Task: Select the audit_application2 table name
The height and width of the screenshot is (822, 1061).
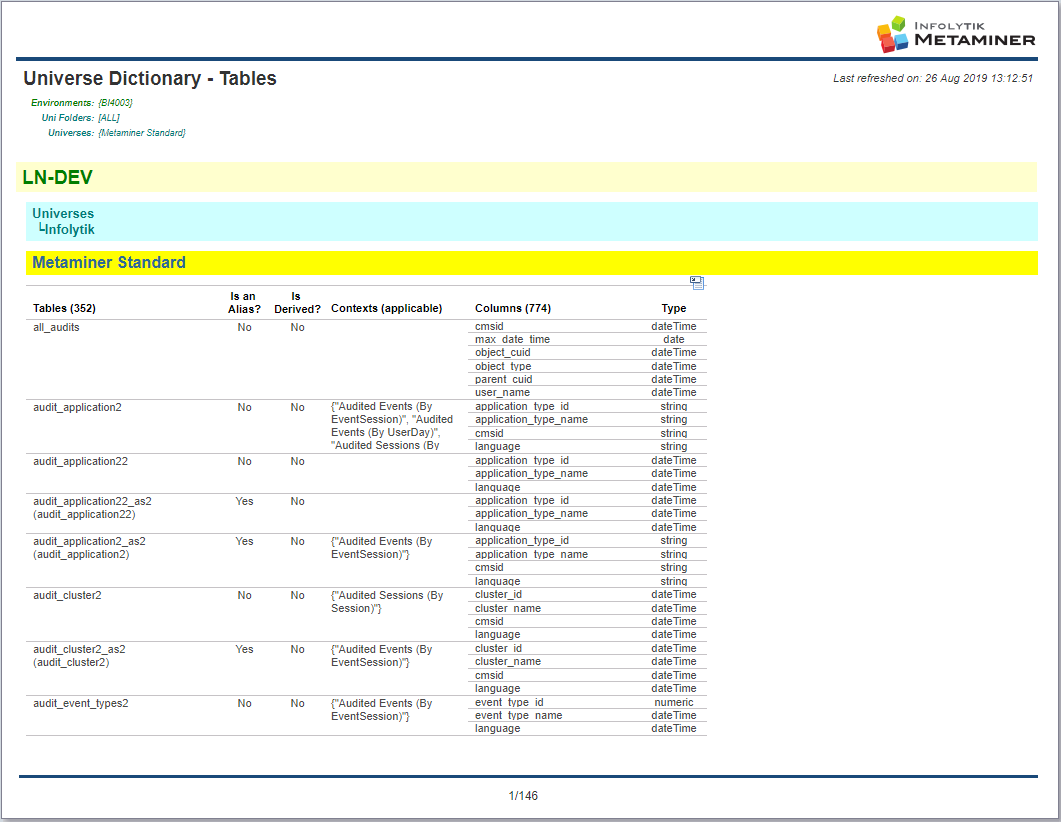Action: tap(77, 407)
